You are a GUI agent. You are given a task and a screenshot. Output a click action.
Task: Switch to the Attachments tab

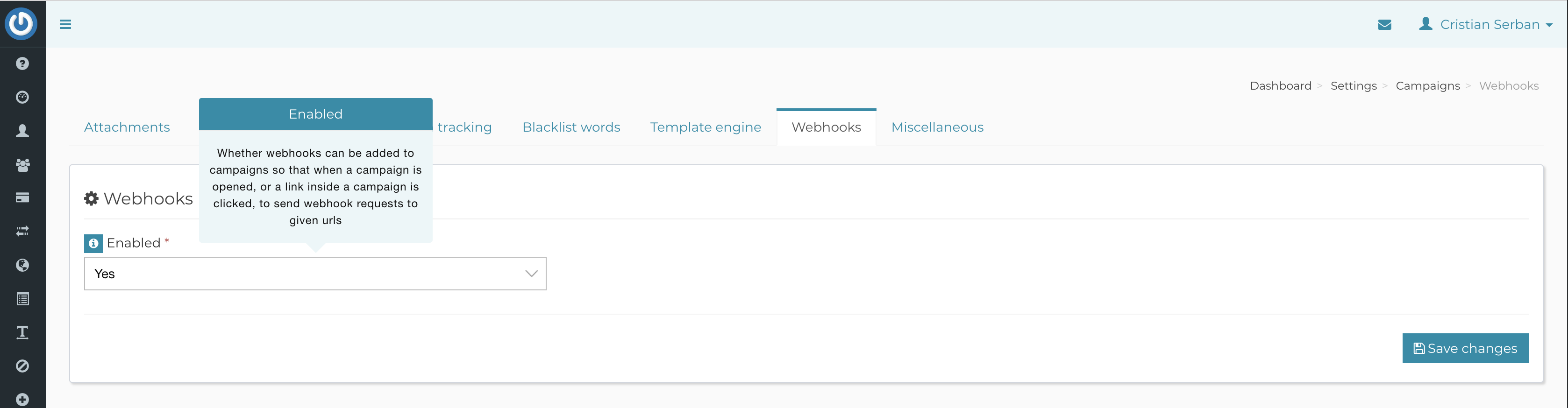127,127
